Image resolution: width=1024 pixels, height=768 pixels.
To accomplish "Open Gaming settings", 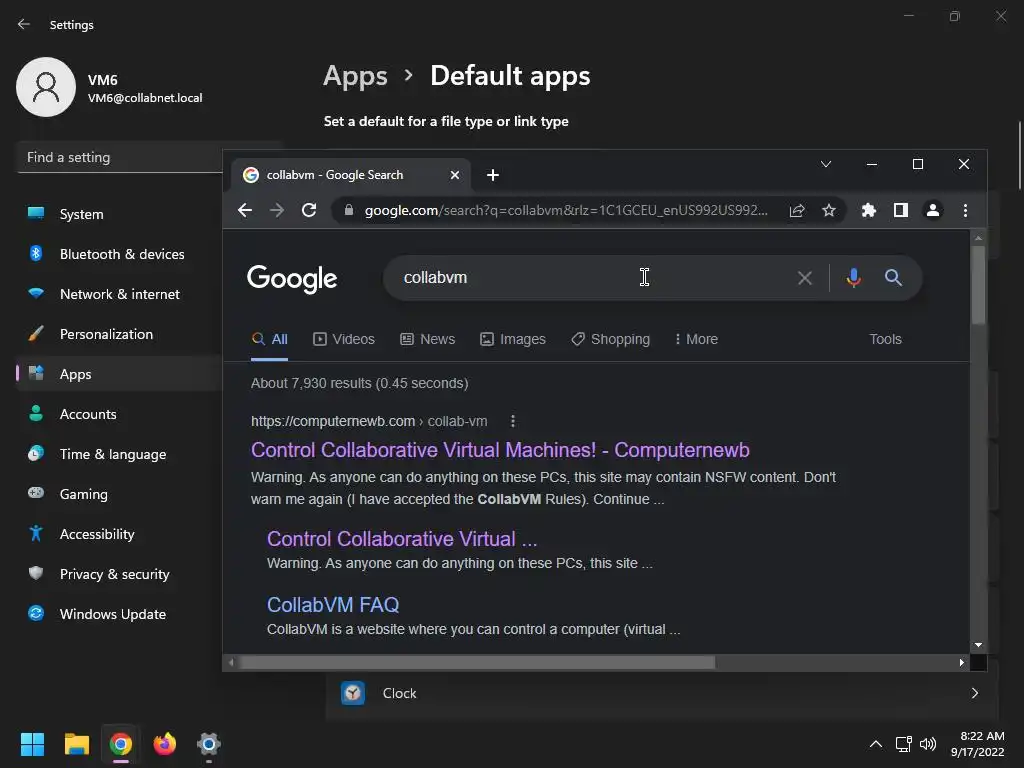I will click(x=120, y=494).
